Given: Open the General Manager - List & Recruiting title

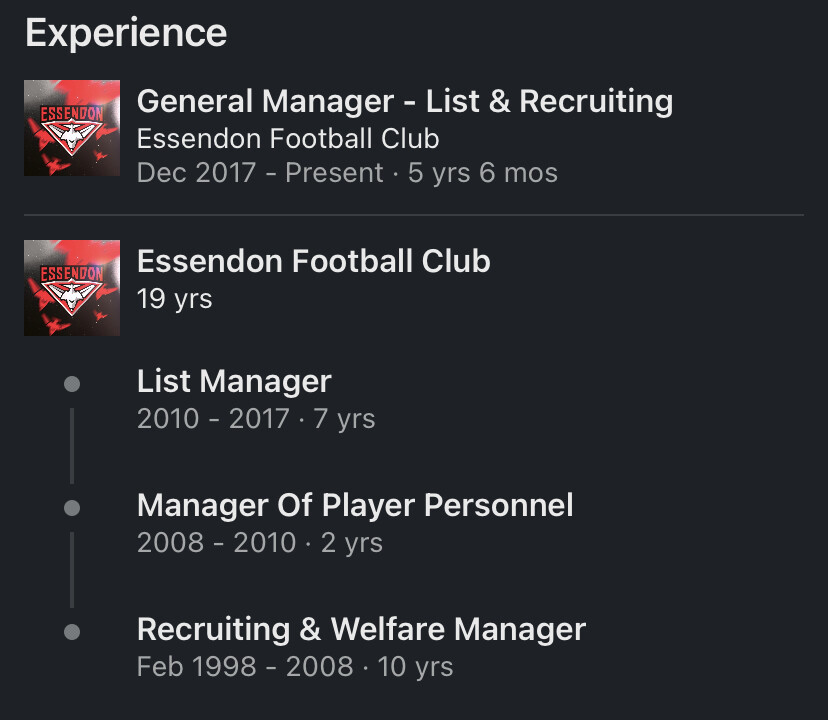Looking at the screenshot, I should click(405, 101).
